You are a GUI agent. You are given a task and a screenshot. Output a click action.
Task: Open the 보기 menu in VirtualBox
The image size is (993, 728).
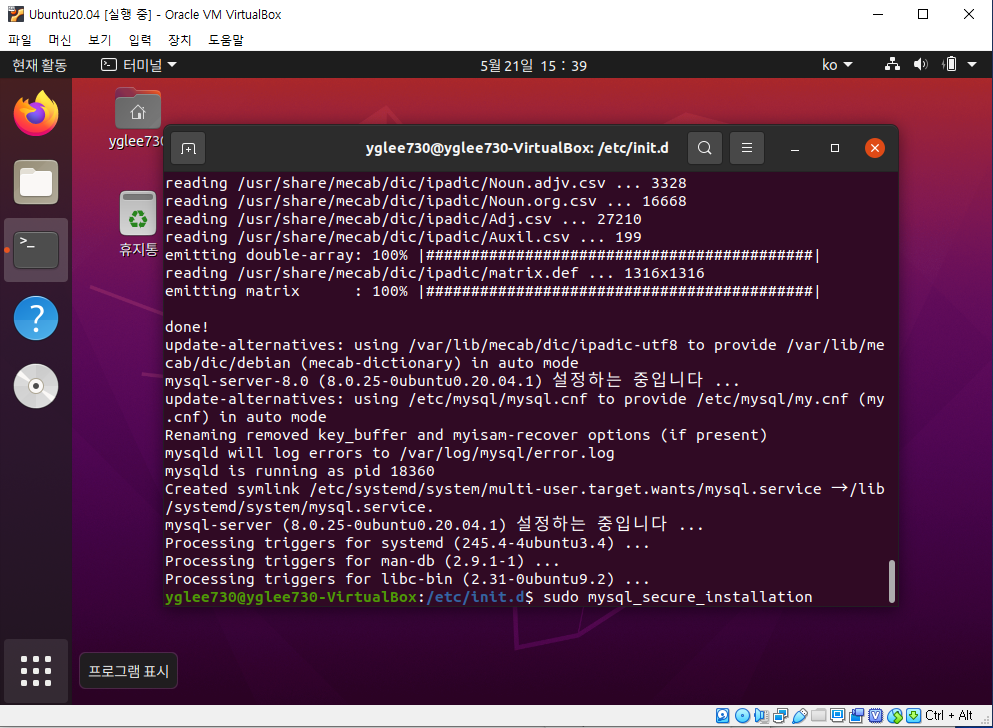[99, 40]
